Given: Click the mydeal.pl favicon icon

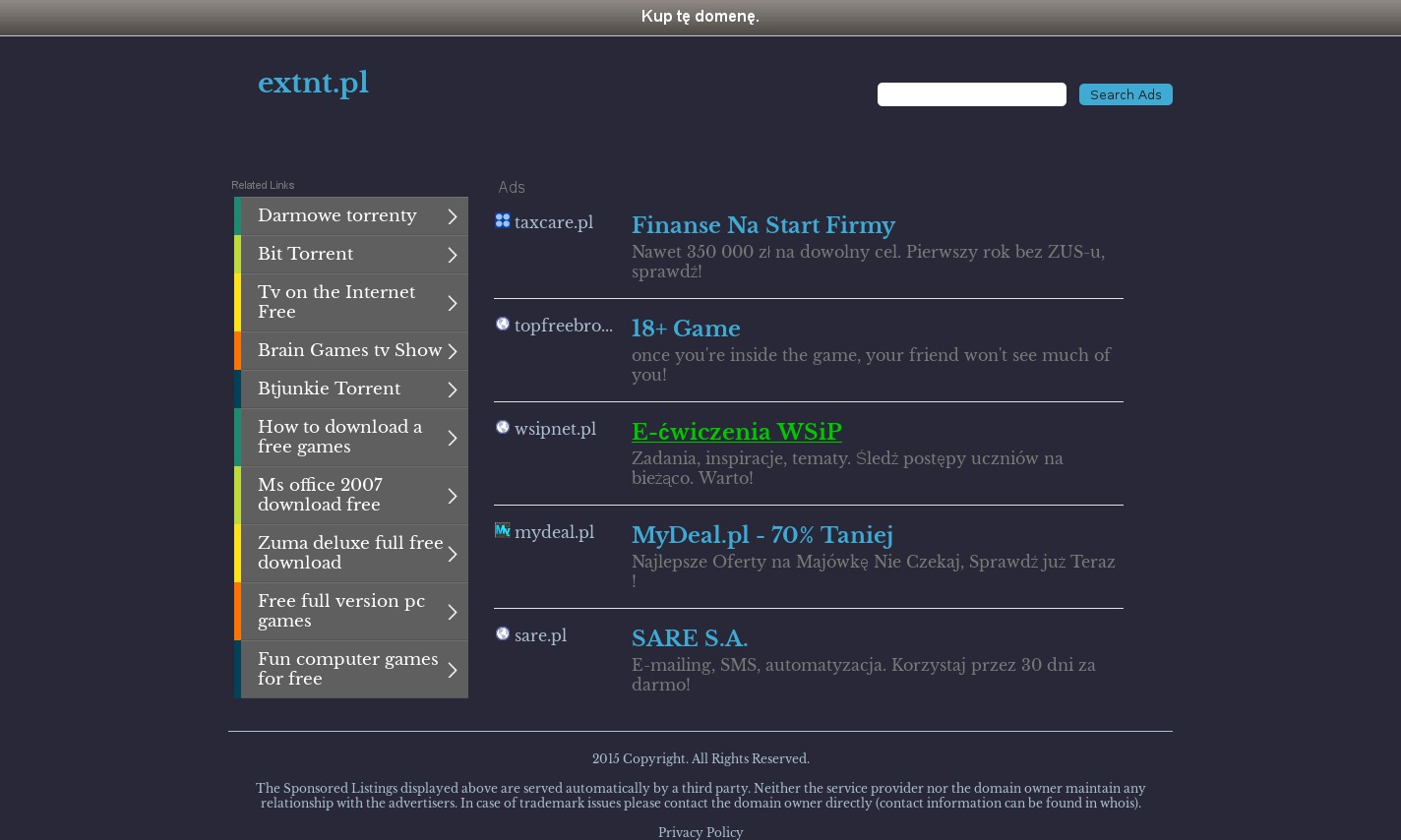Looking at the screenshot, I should click(x=502, y=531).
